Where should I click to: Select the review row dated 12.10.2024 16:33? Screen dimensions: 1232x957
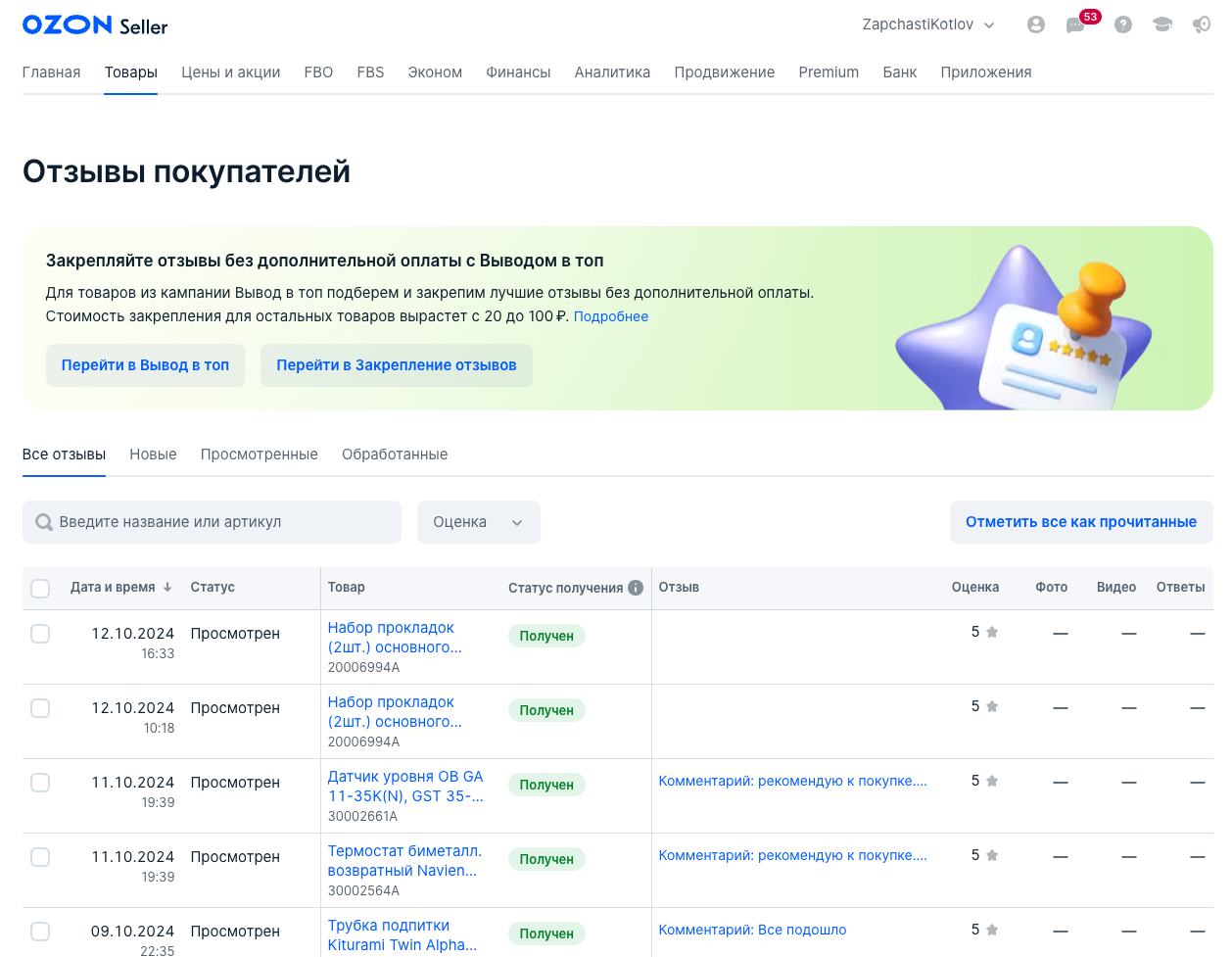[x=40, y=634]
